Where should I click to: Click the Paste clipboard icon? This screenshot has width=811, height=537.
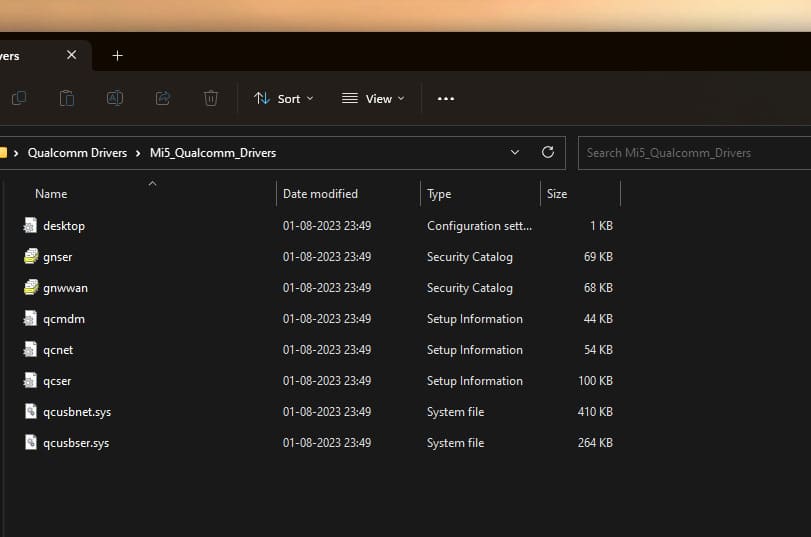pos(67,98)
